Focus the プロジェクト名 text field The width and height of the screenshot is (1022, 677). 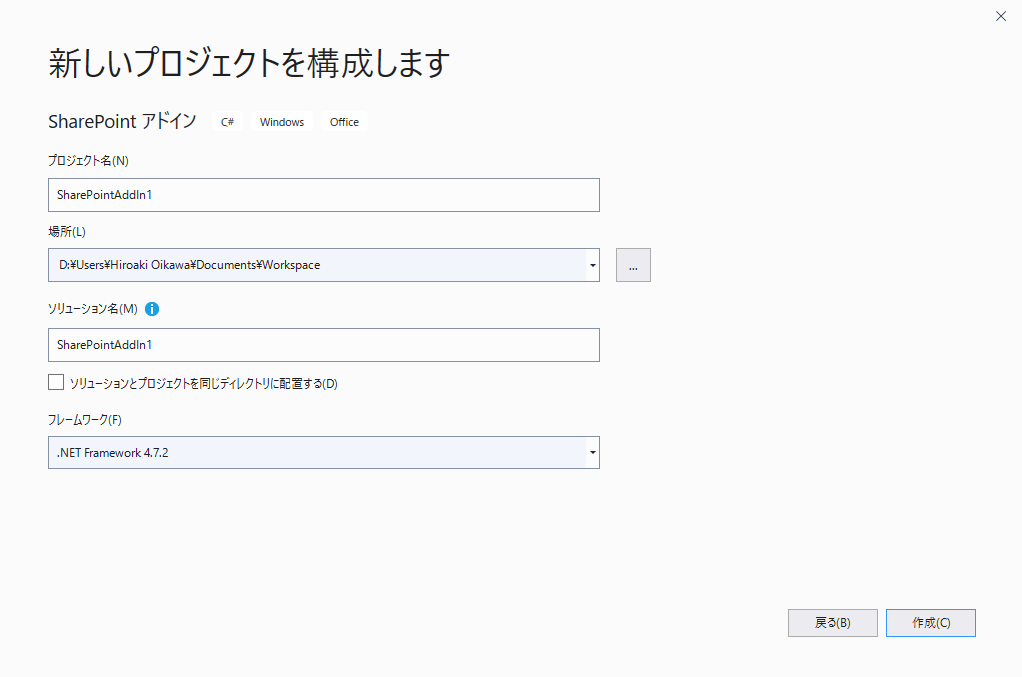(323, 195)
